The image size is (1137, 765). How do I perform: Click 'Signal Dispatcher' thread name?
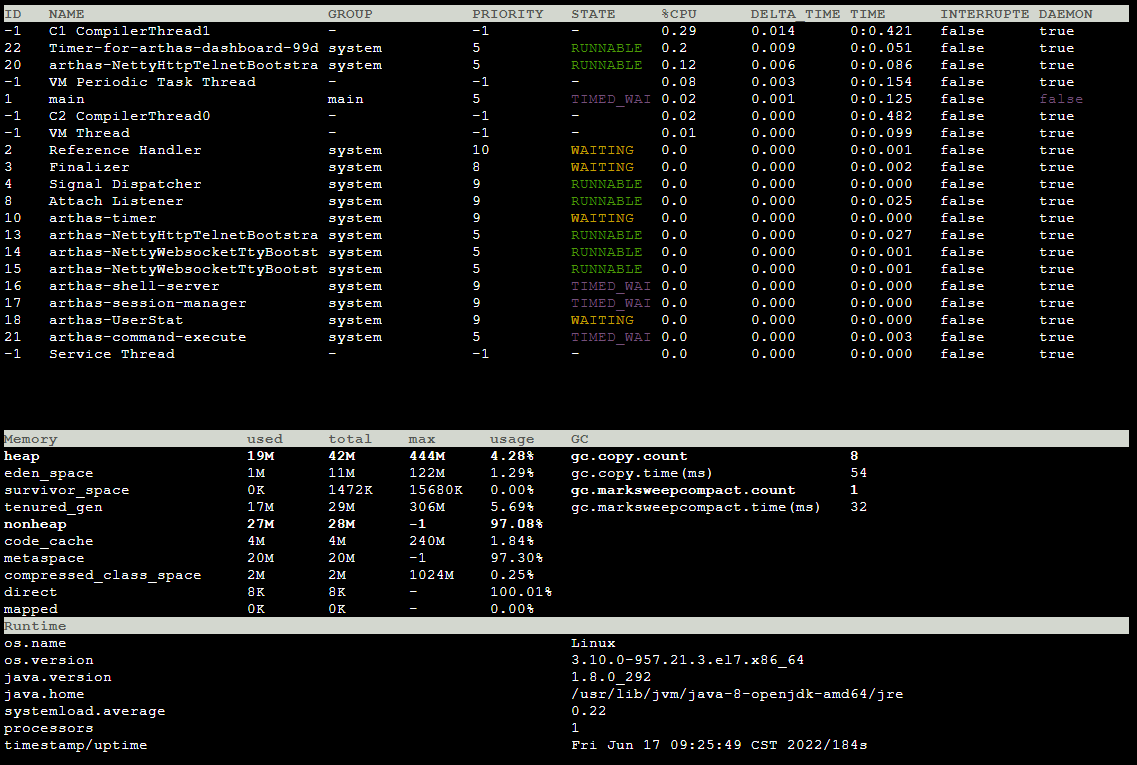[125, 184]
